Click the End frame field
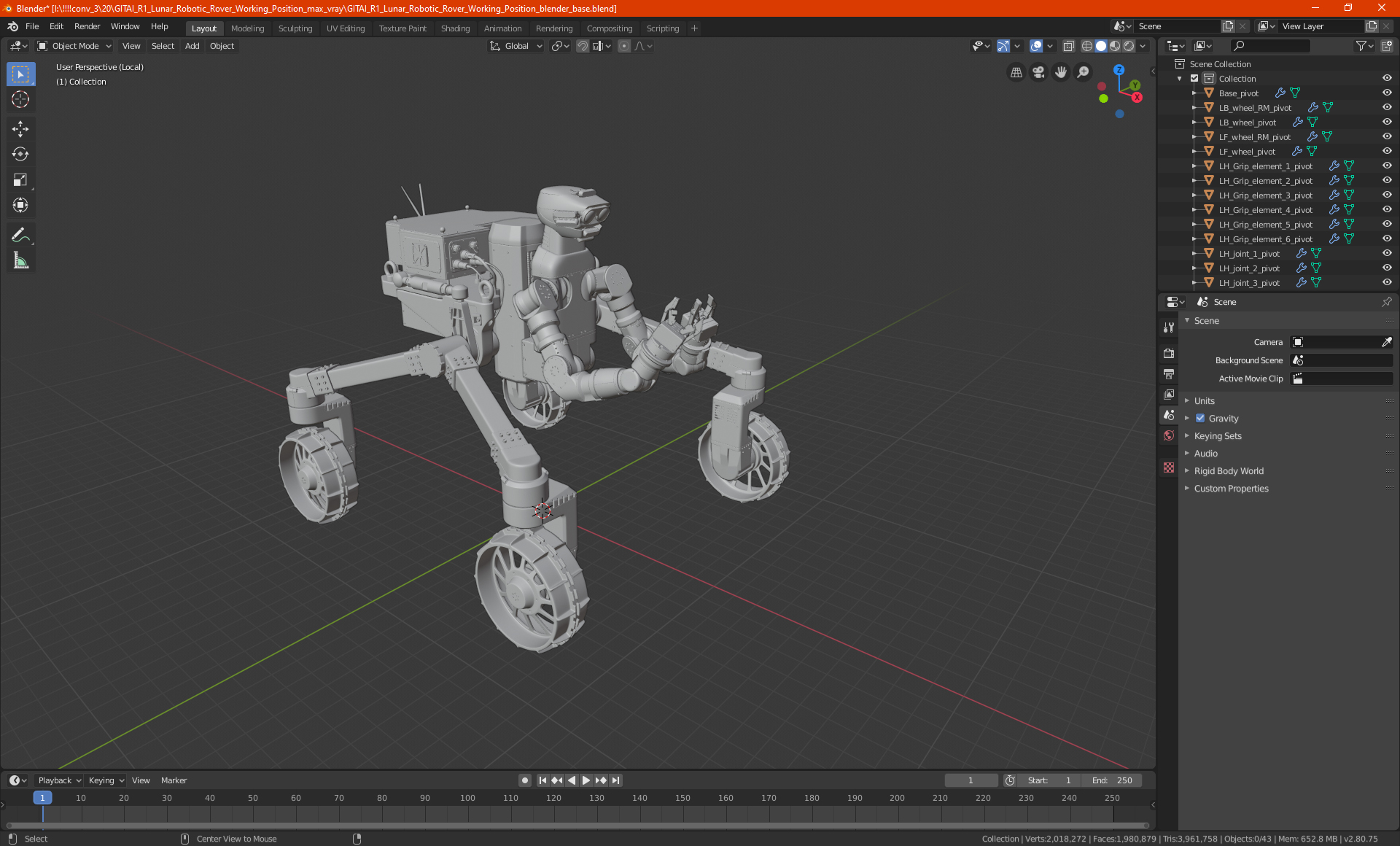Image resolution: width=1400 pixels, height=846 pixels. tap(1112, 780)
